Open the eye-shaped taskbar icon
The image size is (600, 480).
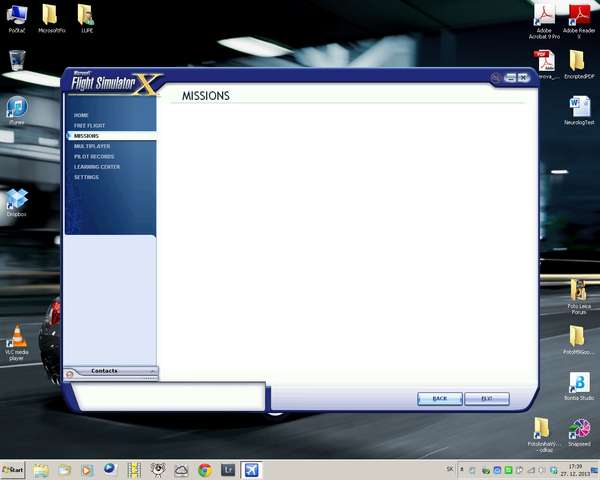(158, 470)
